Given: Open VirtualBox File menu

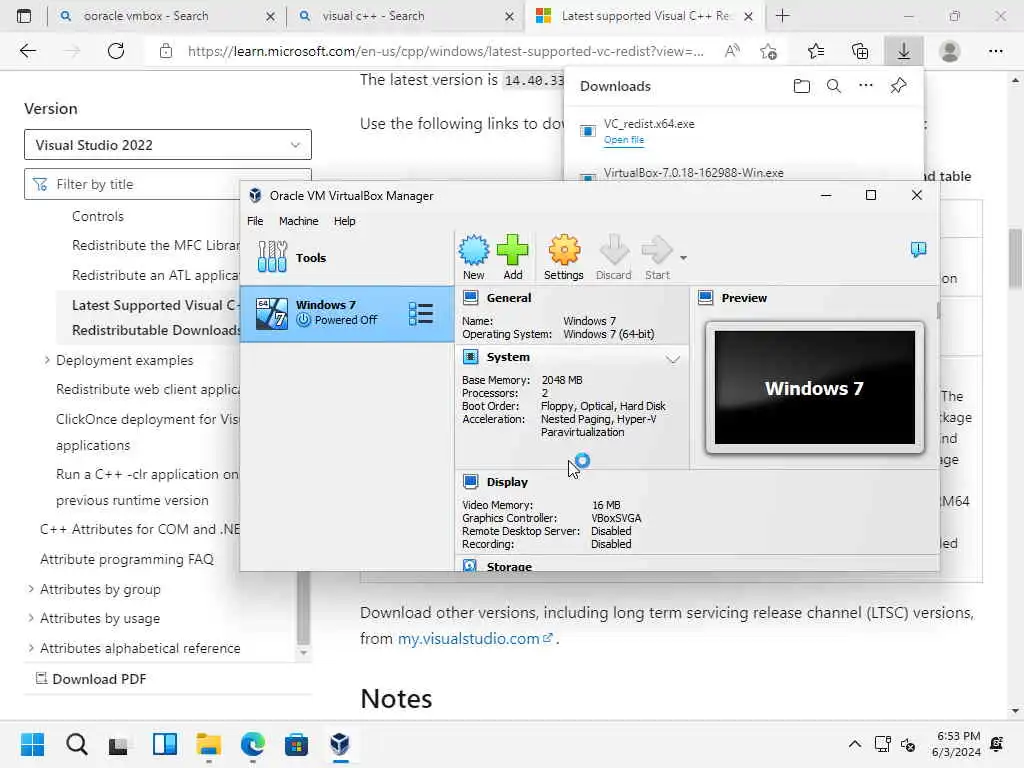Looking at the screenshot, I should click(255, 221).
